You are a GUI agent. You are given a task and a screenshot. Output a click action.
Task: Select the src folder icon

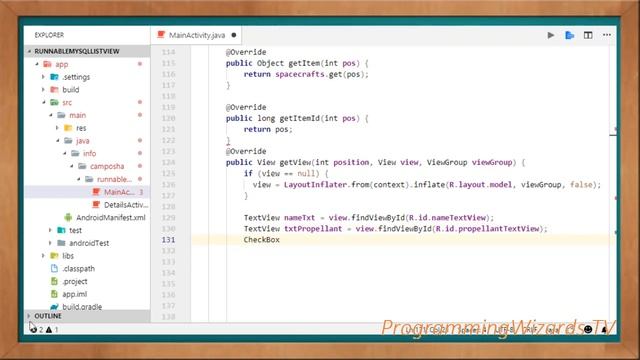point(54,102)
